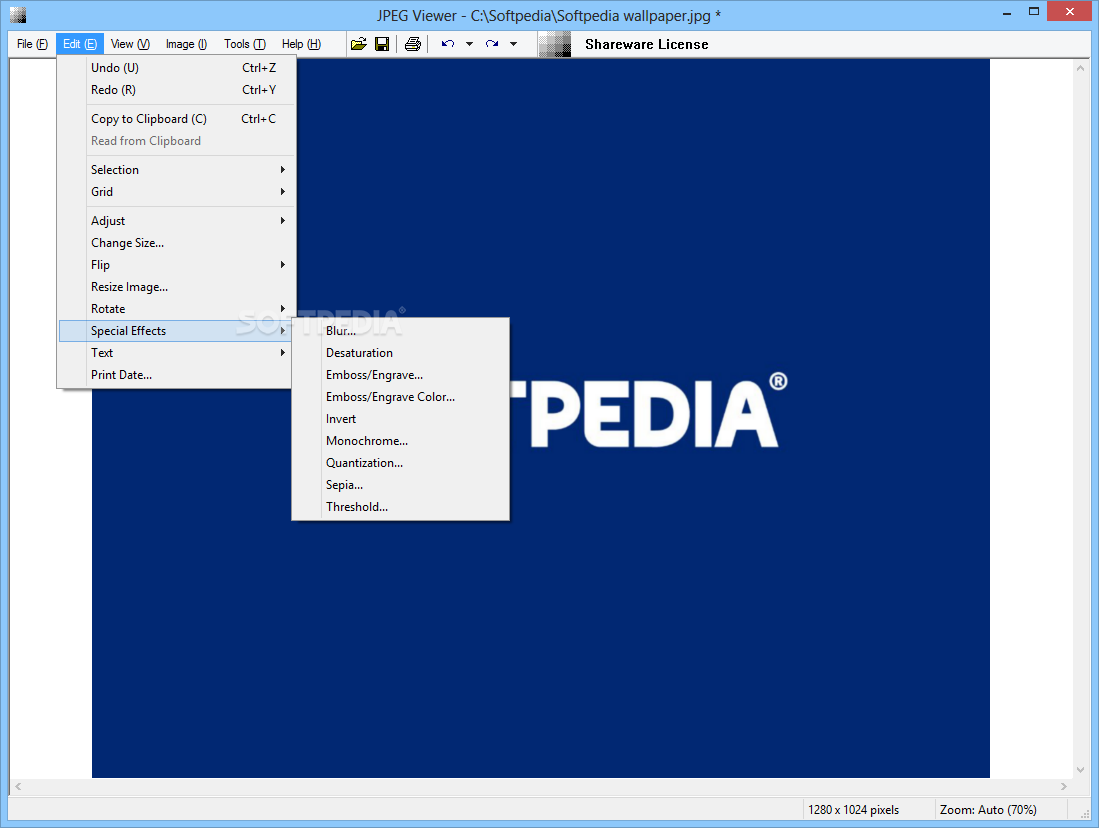Screen dimensions: 1099x828
Task: Open the Quantization... effect
Action: pyautogui.click(x=400, y=463)
